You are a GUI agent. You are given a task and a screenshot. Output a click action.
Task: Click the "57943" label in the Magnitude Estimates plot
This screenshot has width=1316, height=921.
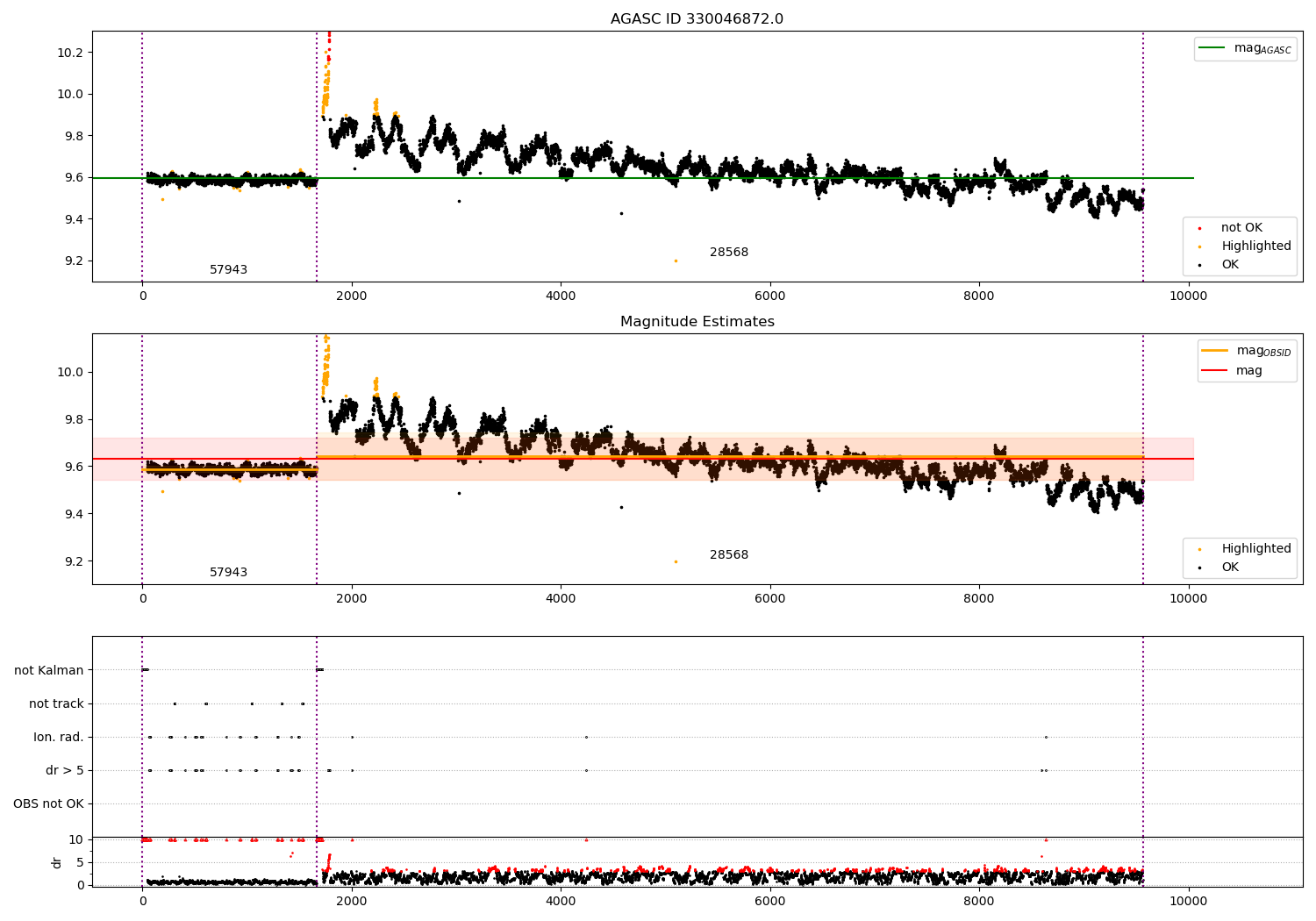click(x=228, y=572)
